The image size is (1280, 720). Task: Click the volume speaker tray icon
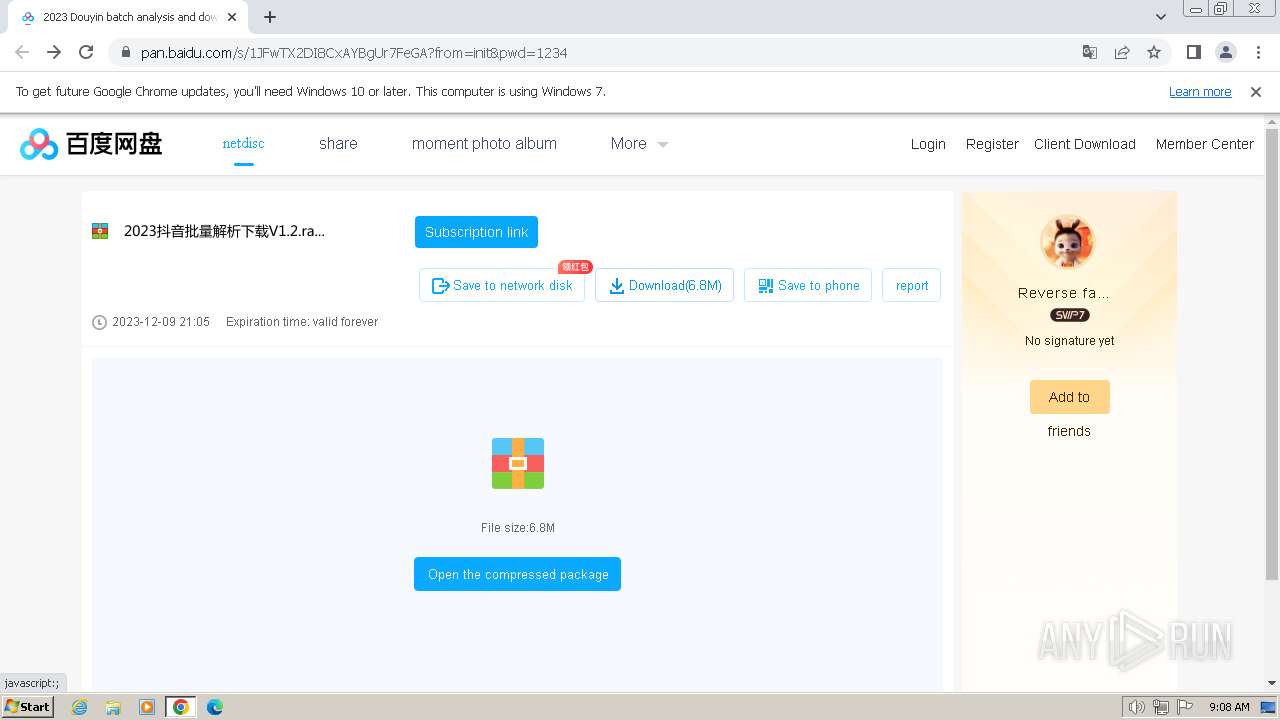[1137, 707]
